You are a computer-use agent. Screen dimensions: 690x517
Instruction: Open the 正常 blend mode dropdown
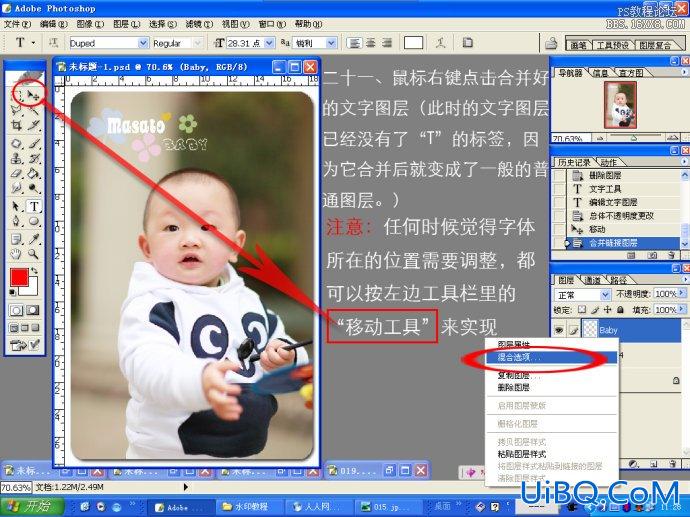coord(606,294)
